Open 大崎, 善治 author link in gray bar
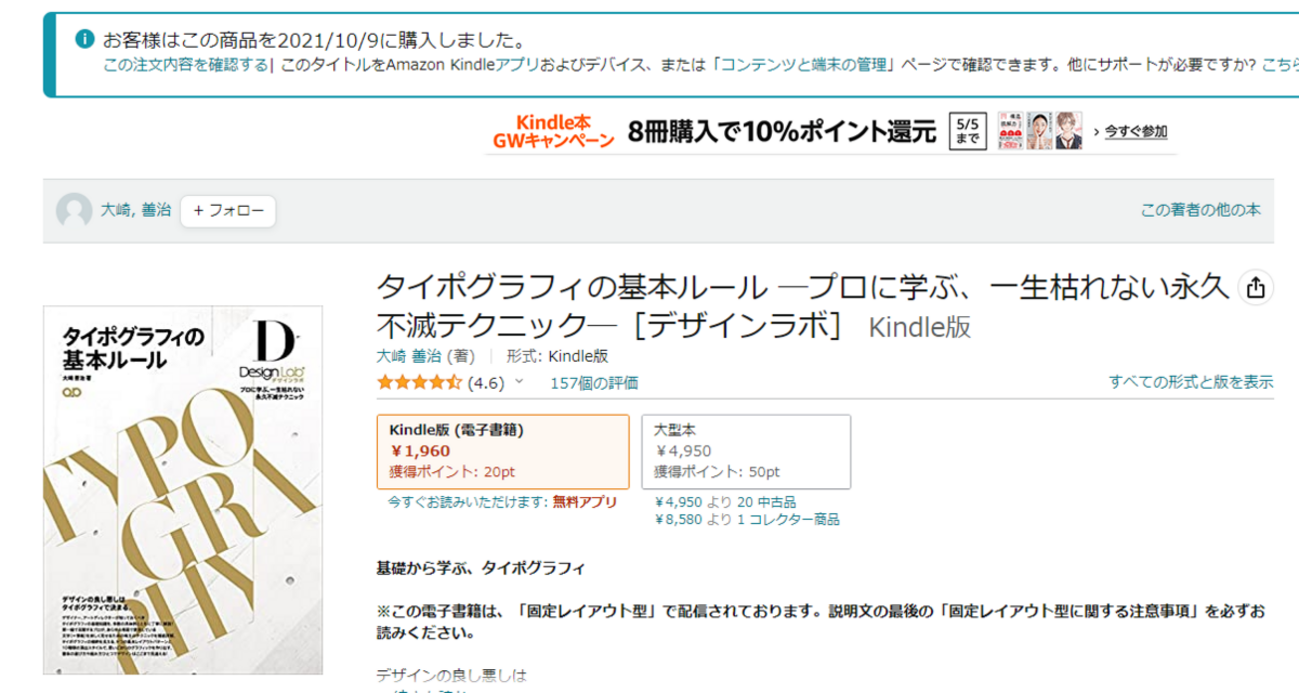 (x=136, y=210)
